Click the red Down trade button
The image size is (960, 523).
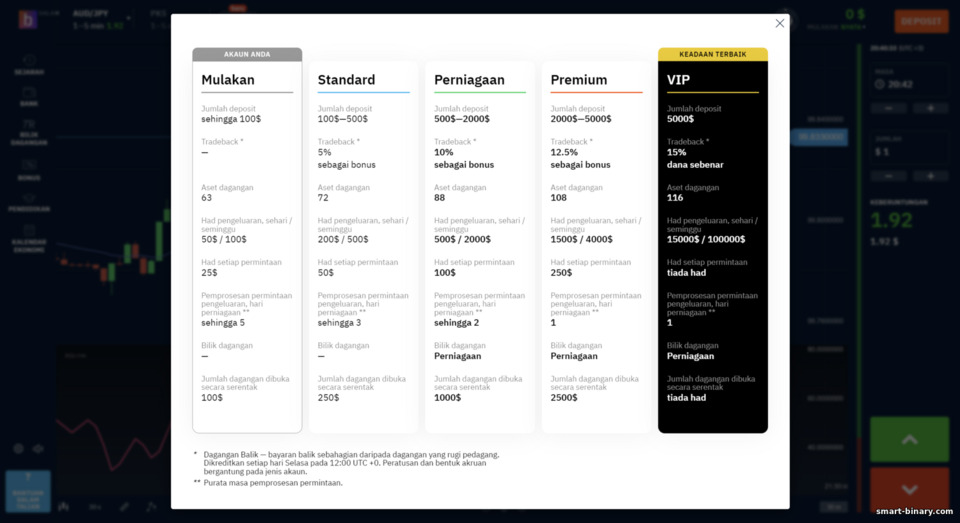[x=910, y=489]
